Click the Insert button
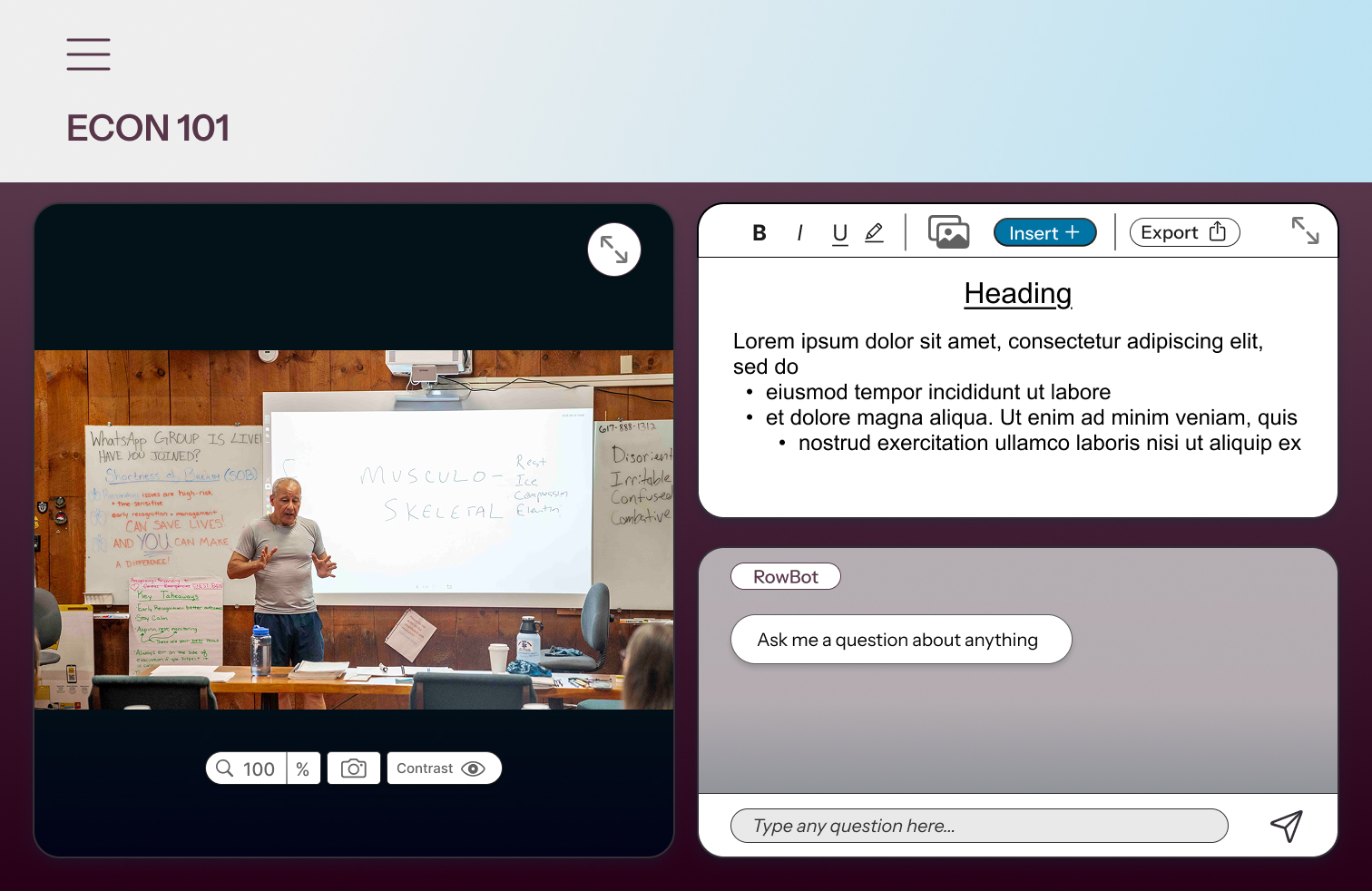Image resolution: width=1372 pixels, height=891 pixels. tap(1044, 233)
